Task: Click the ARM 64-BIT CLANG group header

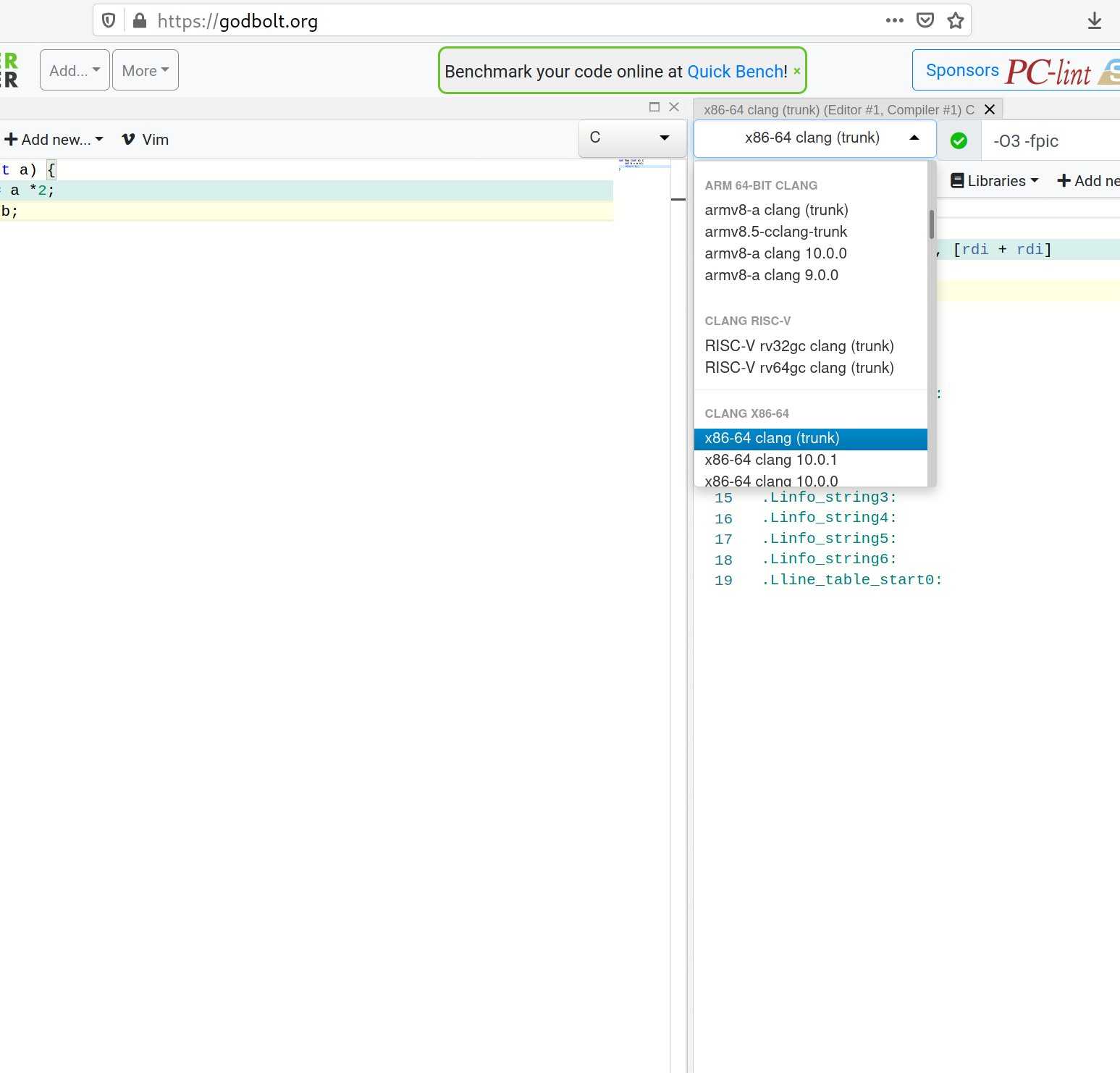Action: click(761, 185)
